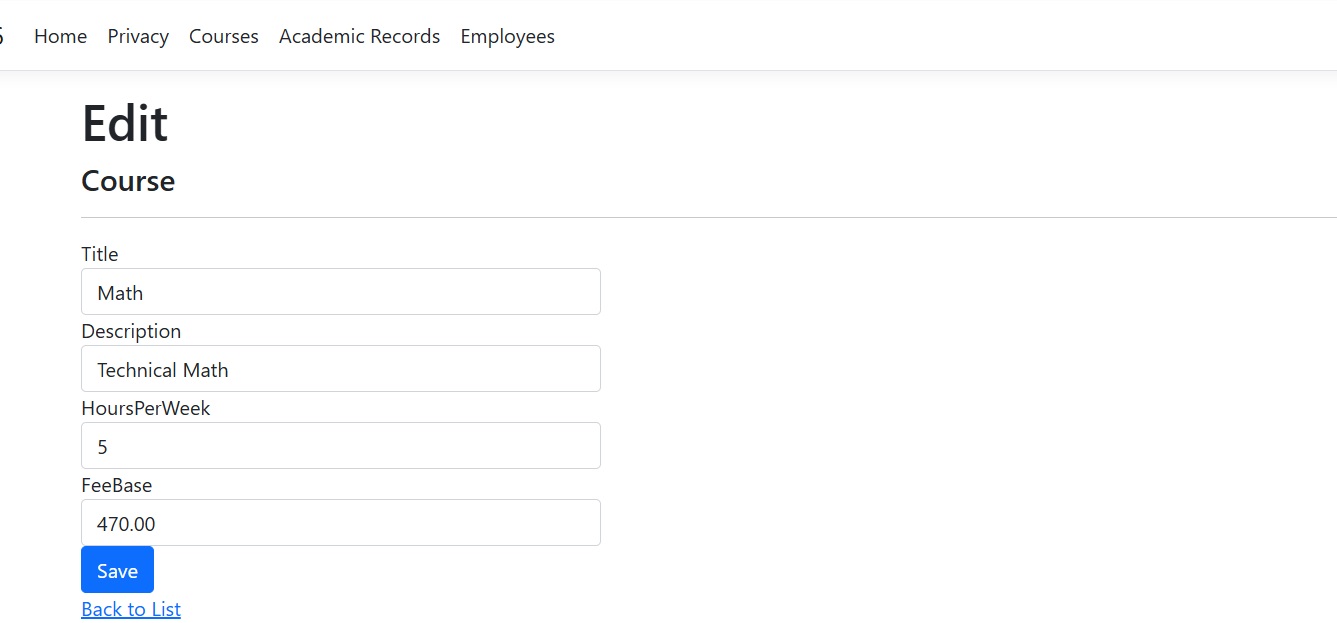Select the HoursPerWeek input showing 5
The image size is (1337, 623).
tap(340, 446)
